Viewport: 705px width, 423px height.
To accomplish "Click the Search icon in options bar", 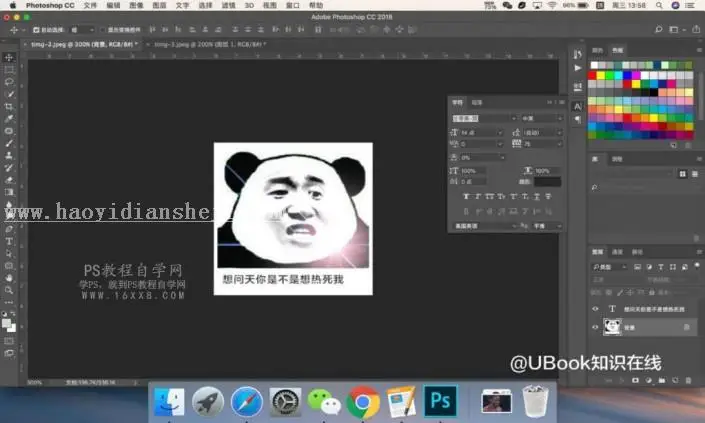I will tap(659, 30).
